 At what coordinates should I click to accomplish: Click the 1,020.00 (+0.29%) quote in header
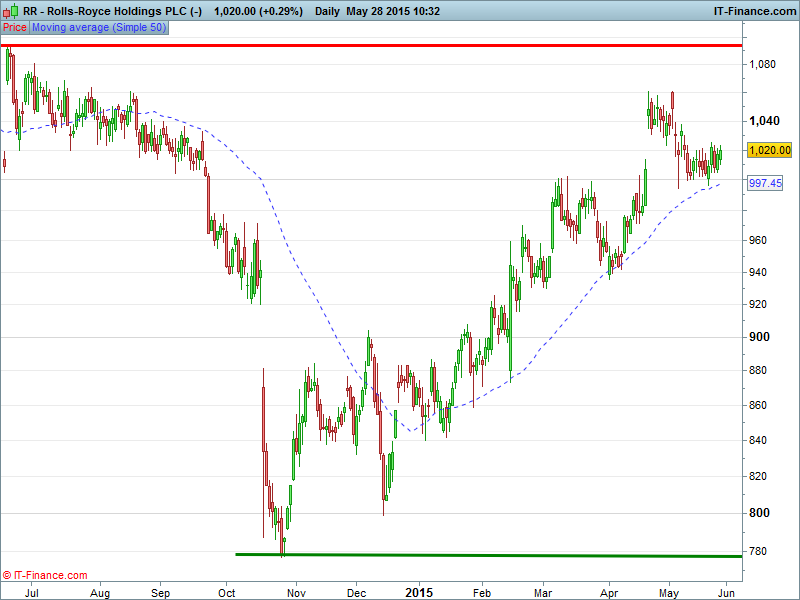coord(259,11)
